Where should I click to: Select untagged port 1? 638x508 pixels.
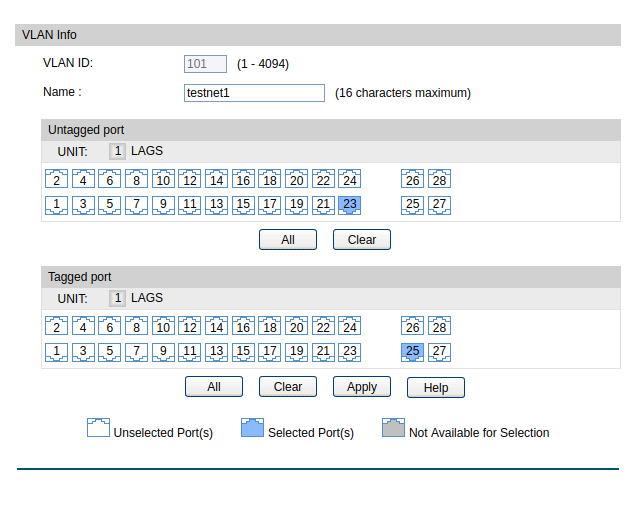pos(56,205)
